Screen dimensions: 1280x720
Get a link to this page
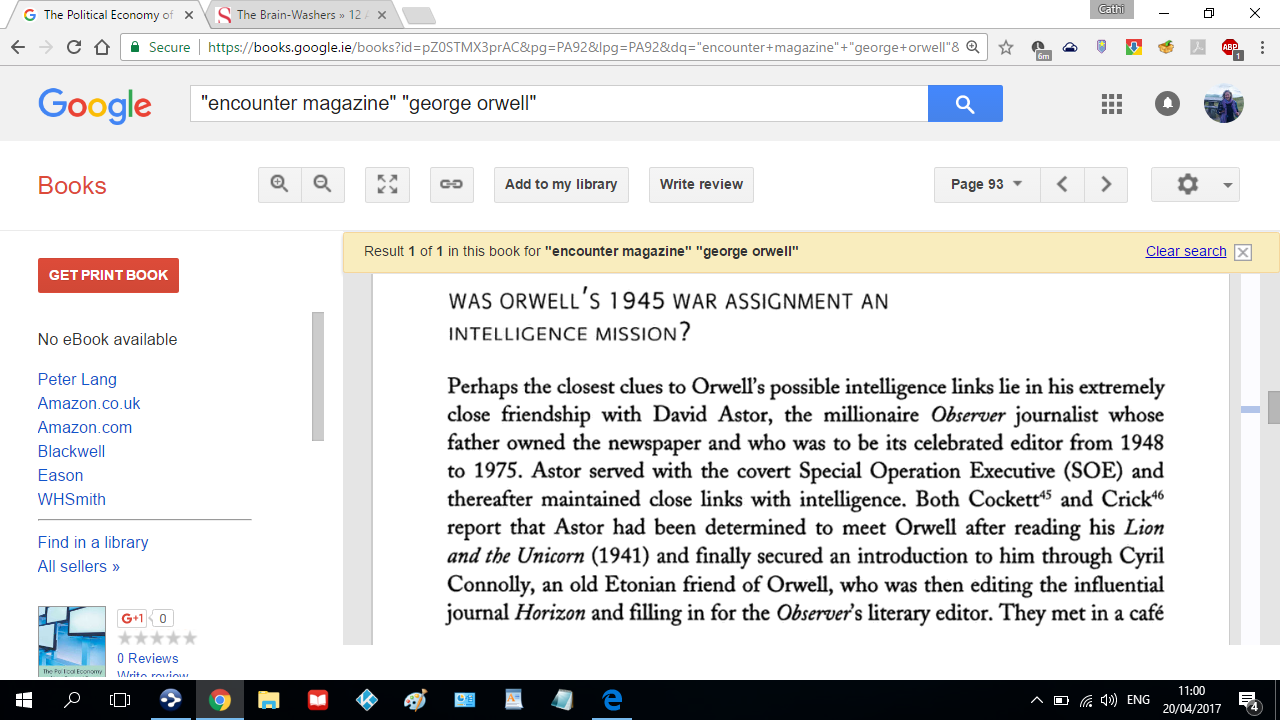click(x=451, y=185)
